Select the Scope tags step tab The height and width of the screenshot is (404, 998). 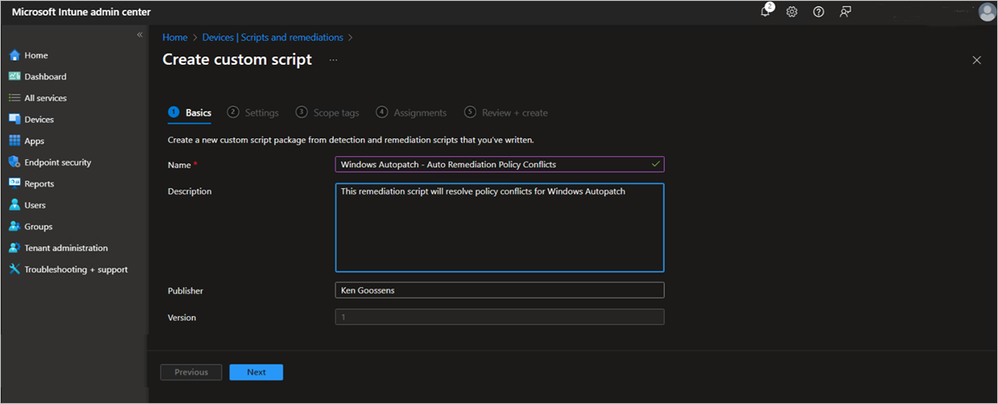click(x=328, y=113)
